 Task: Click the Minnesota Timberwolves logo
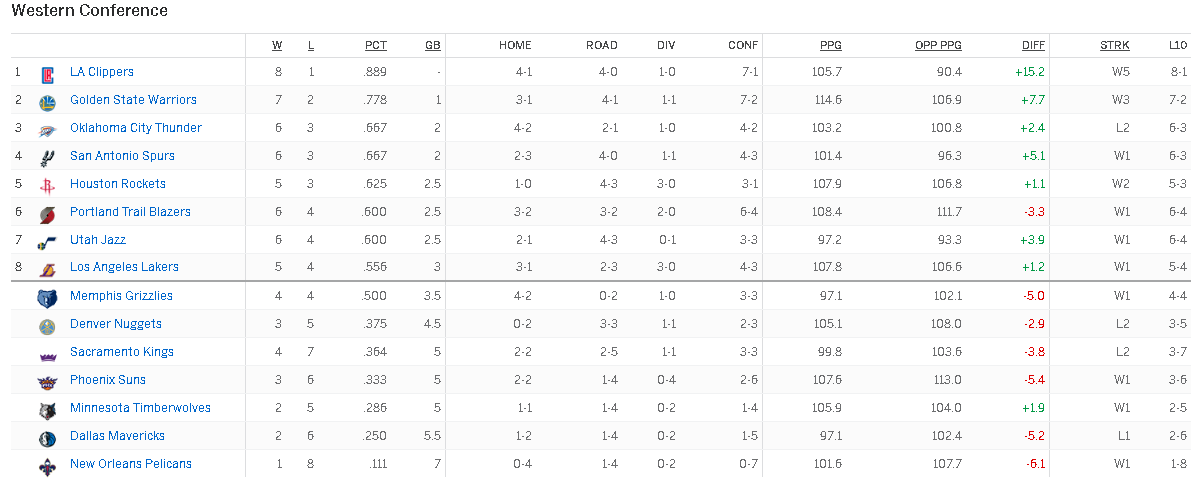[47, 409]
